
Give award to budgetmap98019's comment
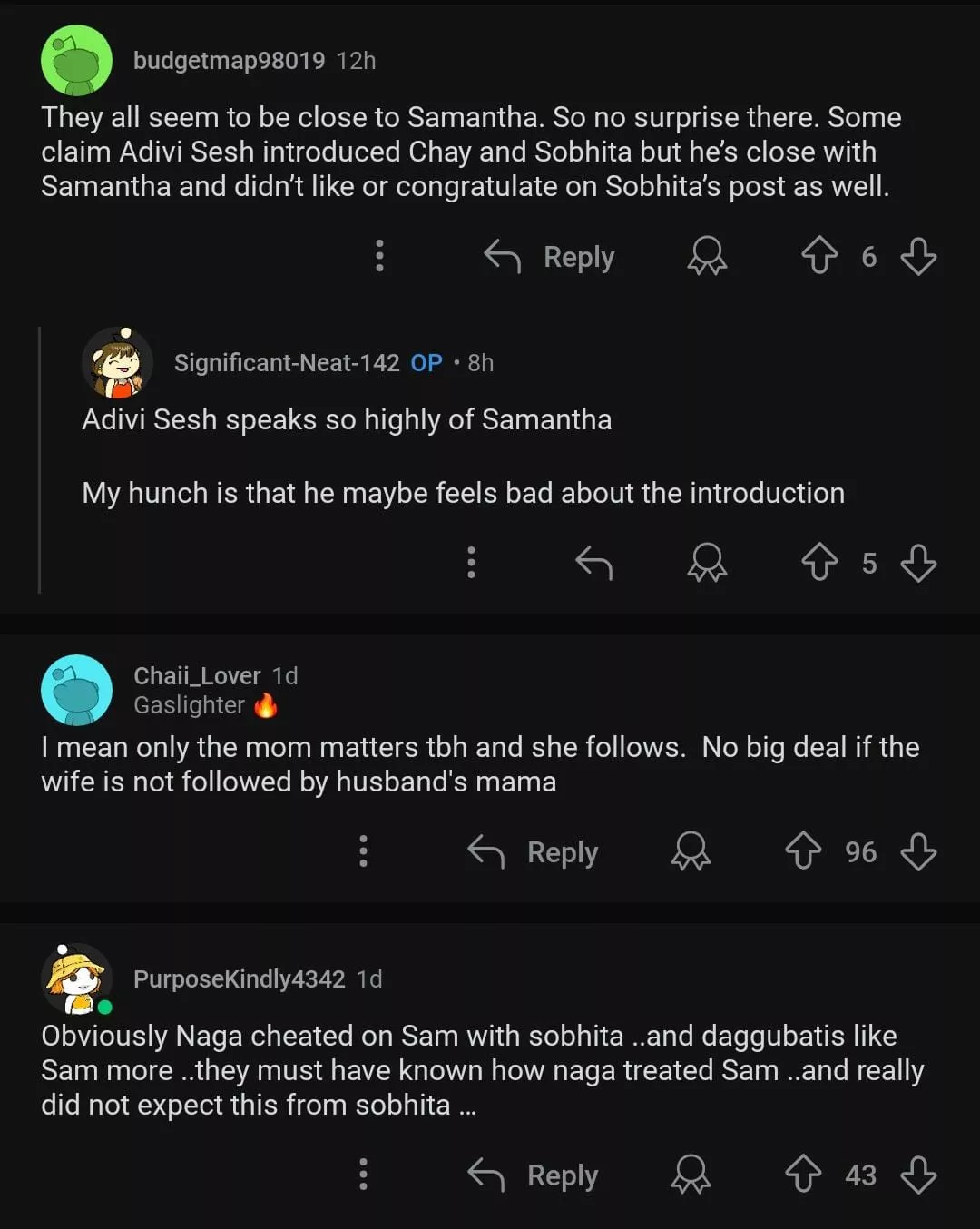(x=707, y=256)
